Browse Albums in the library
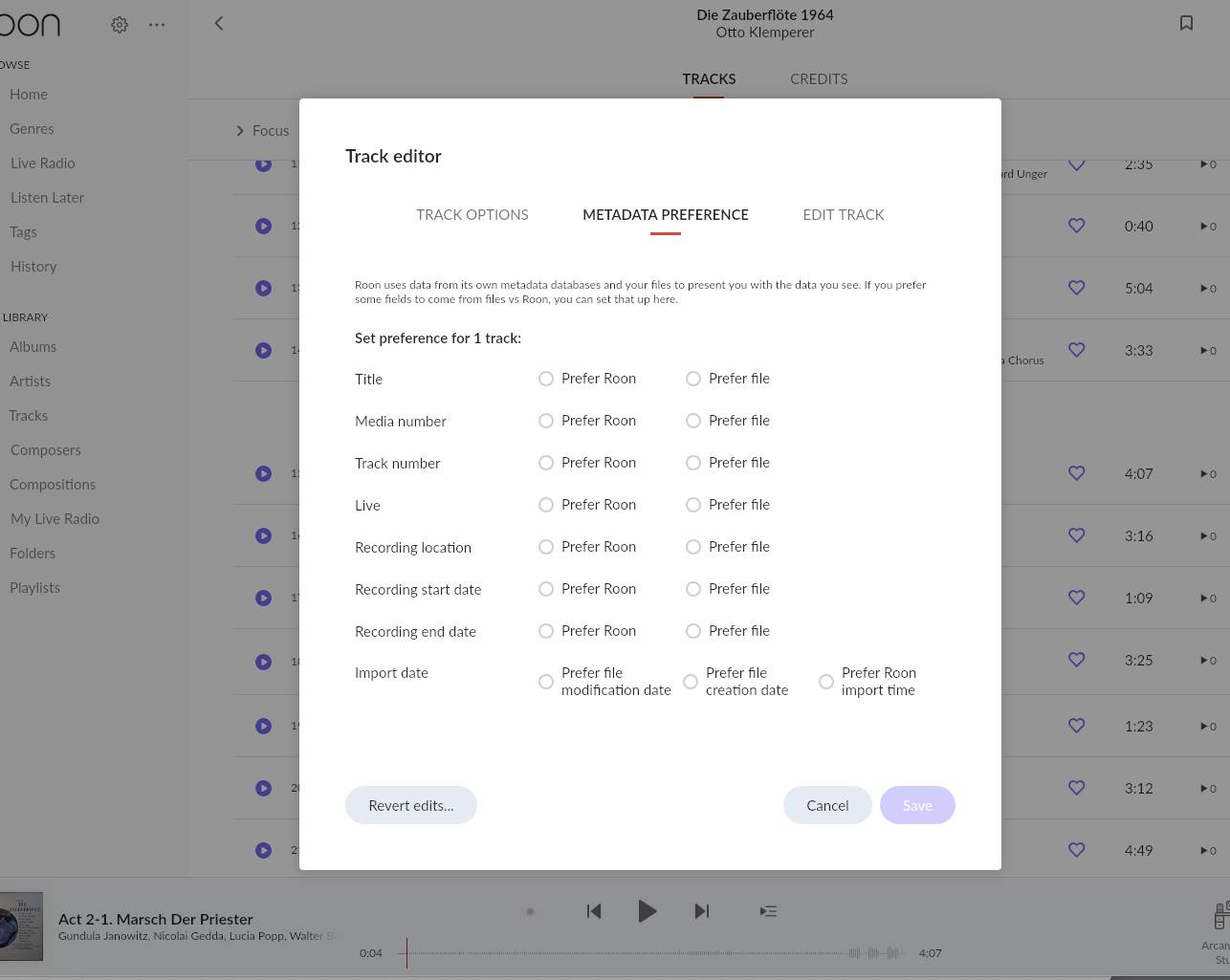Viewport: 1230px width, 980px height. click(33, 347)
